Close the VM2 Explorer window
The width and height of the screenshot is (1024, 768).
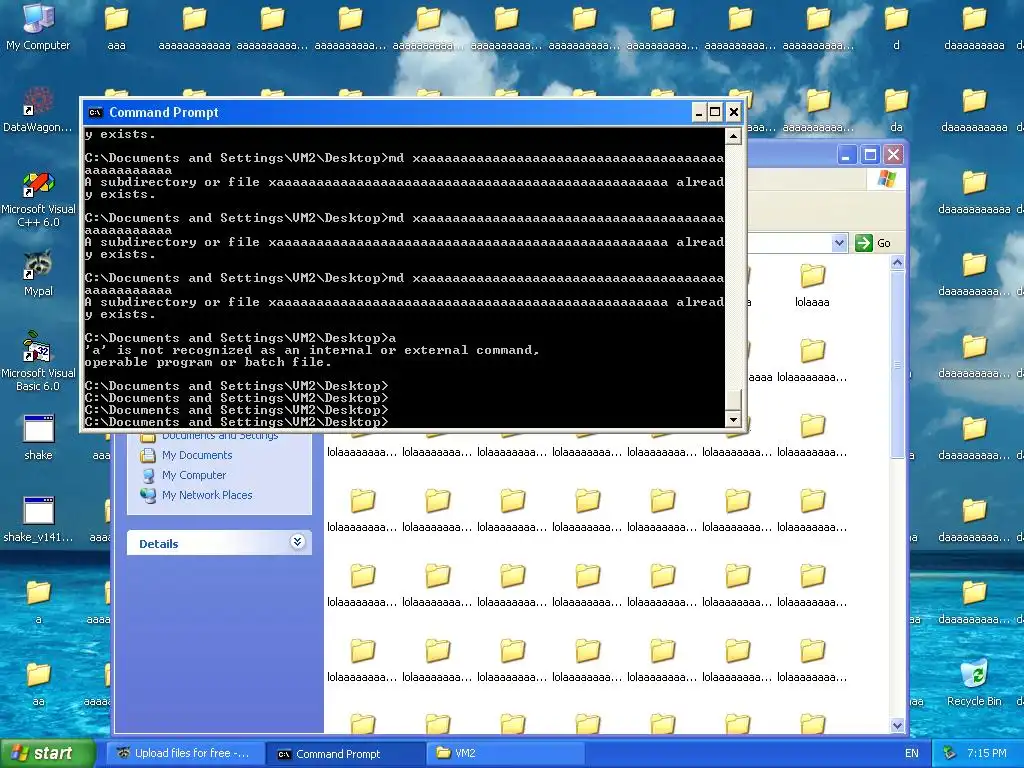[x=893, y=155]
